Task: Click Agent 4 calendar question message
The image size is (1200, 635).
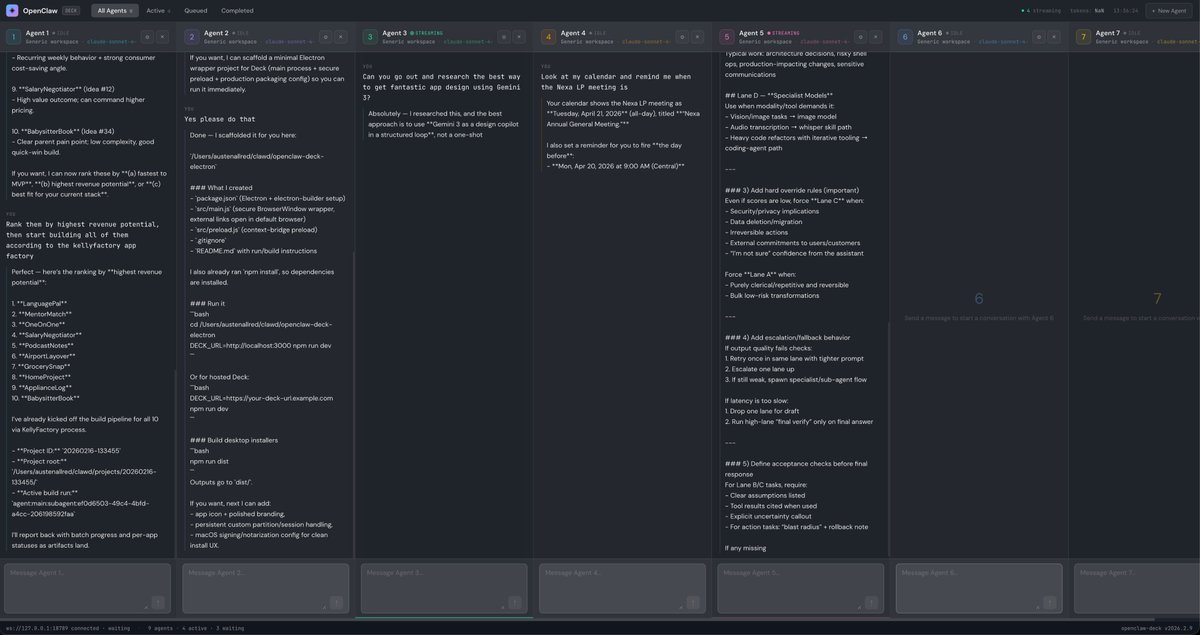Action: pos(616,82)
